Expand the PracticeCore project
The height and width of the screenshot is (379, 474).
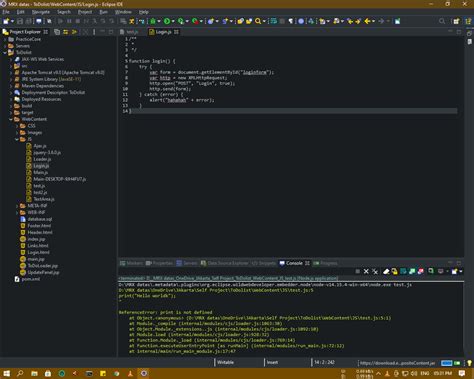(5, 39)
